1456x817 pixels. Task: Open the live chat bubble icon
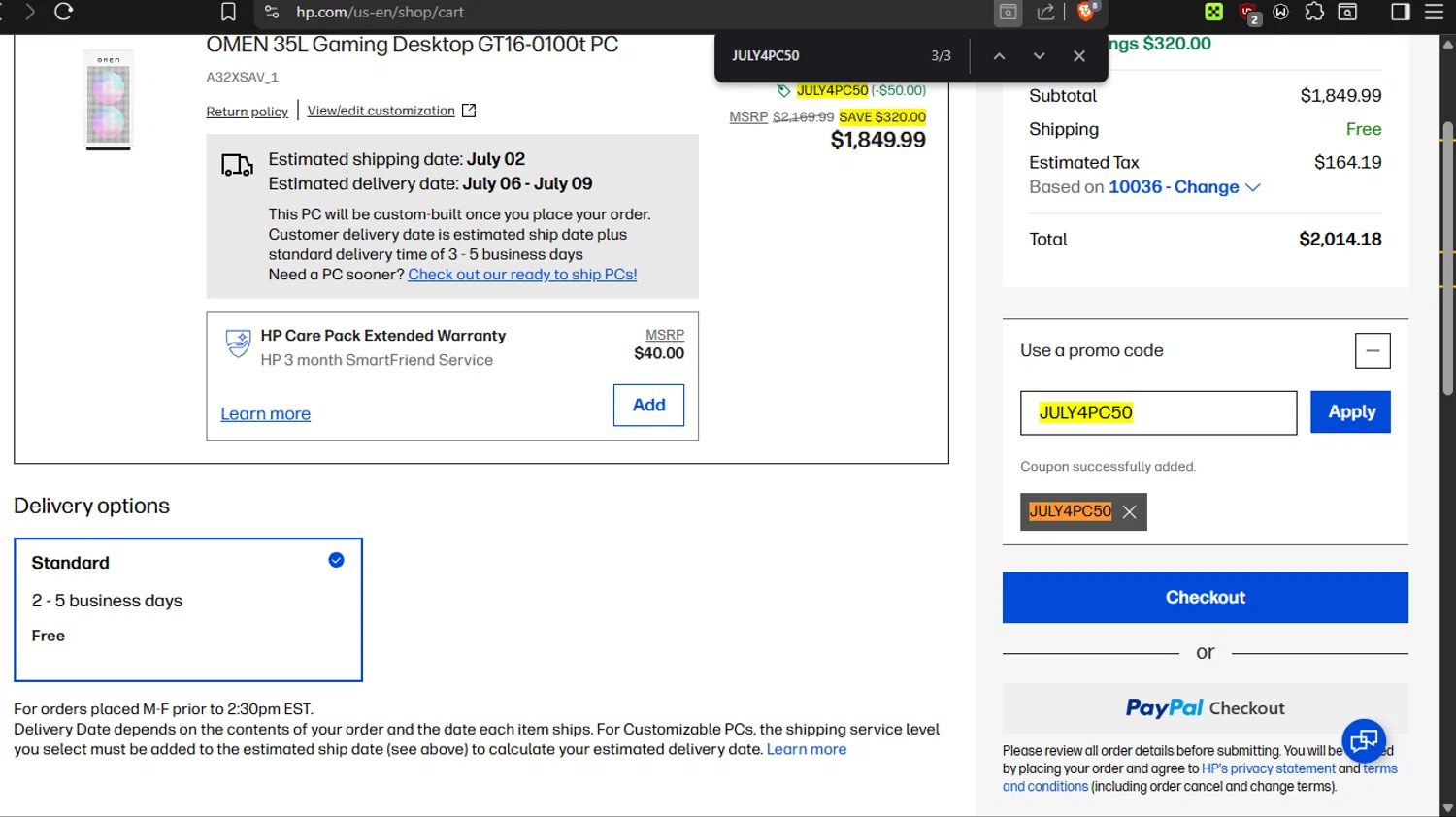(x=1364, y=742)
